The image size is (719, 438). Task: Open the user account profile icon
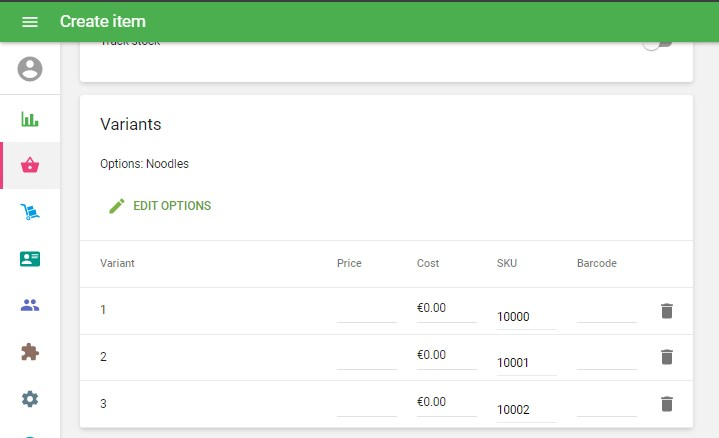coord(30,69)
